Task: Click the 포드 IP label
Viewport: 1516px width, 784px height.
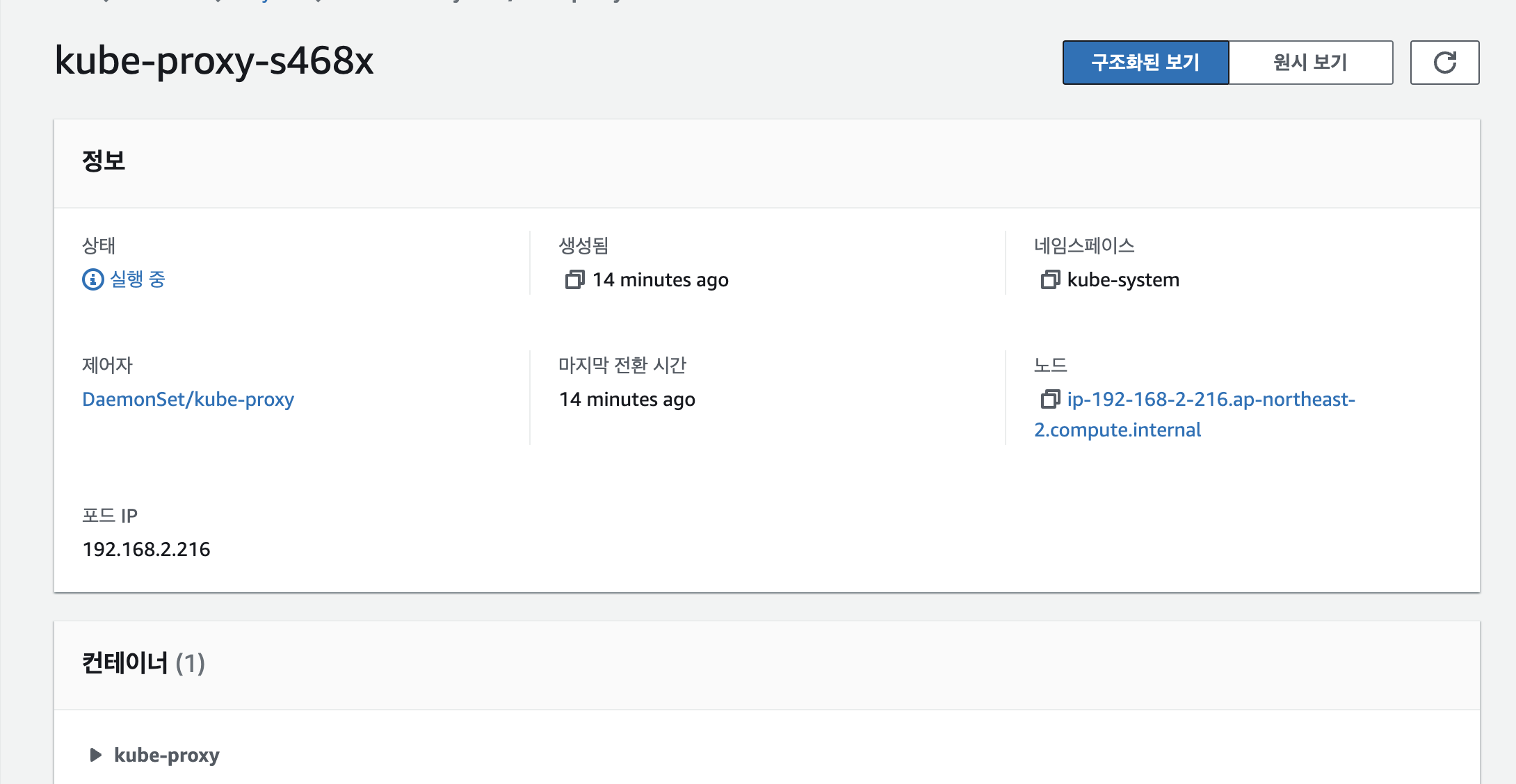Action: point(110,516)
